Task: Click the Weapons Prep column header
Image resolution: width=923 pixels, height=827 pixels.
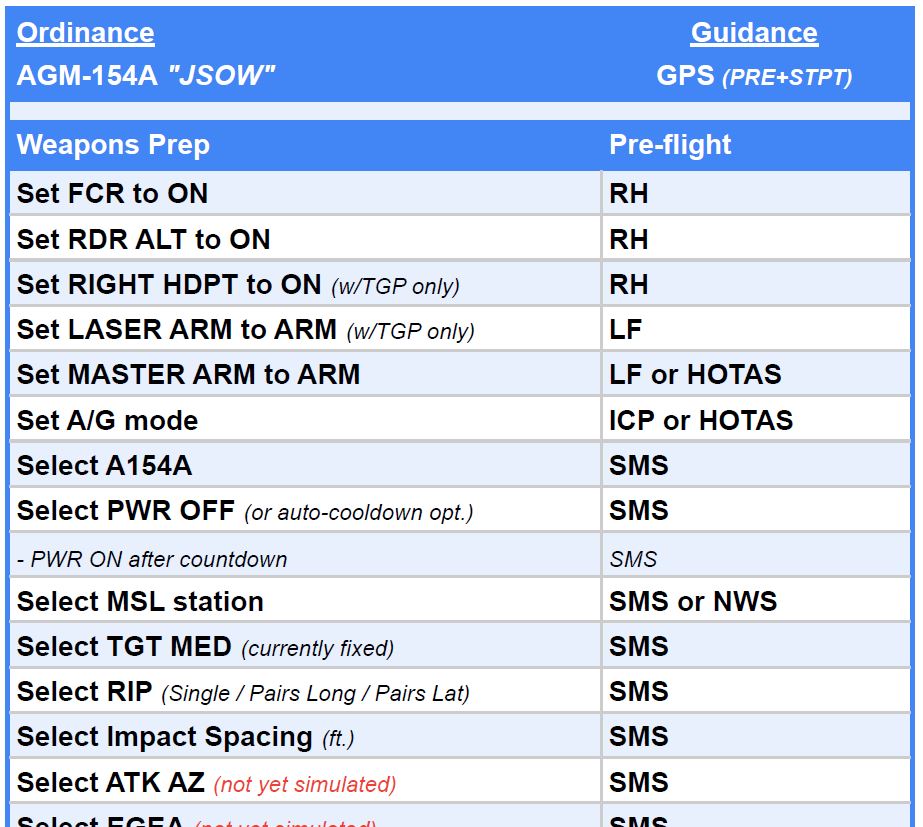Action: click(x=114, y=145)
